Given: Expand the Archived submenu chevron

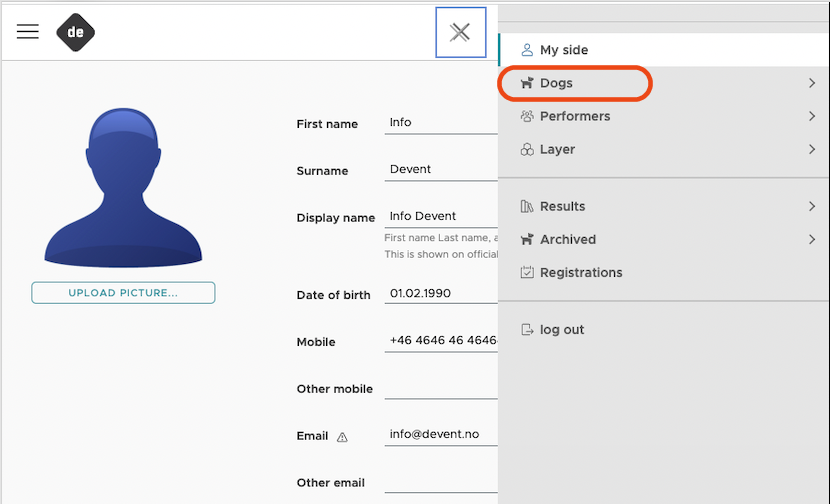Looking at the screenshot, I should pyautogui.click(x=812, y=240).
